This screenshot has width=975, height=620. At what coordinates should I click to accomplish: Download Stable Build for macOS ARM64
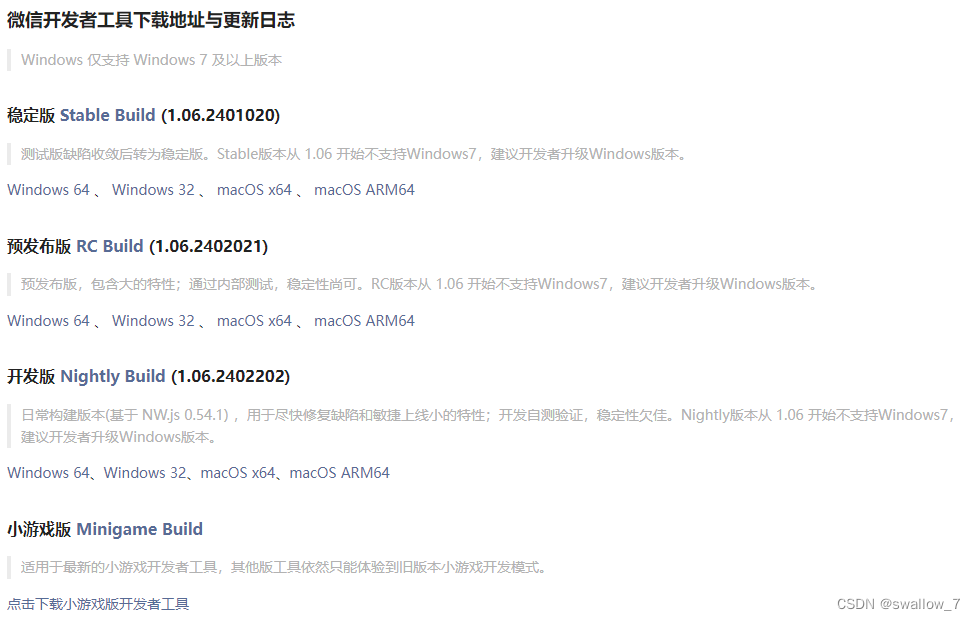point(364,190)
